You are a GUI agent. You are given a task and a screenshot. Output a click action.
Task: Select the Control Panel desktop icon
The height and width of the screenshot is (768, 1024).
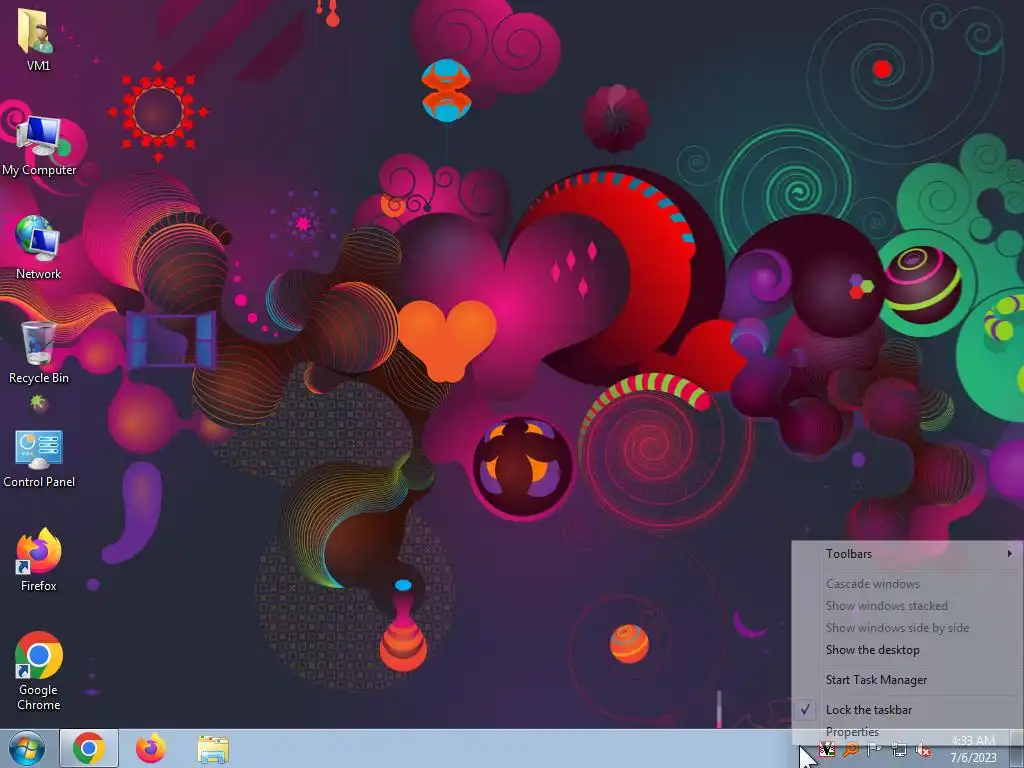click(x=39, y=458)
